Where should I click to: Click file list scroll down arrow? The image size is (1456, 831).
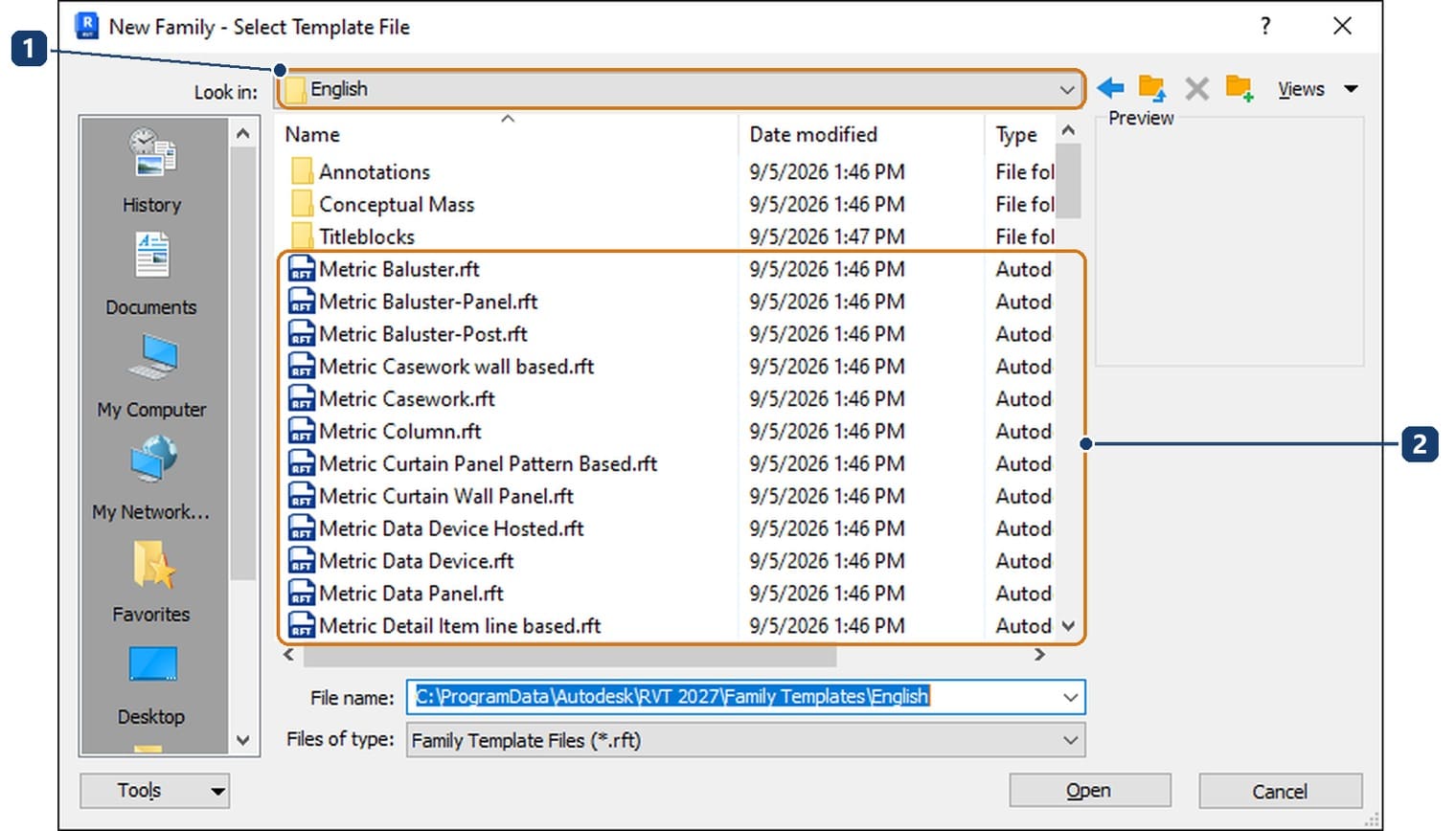1069,626
